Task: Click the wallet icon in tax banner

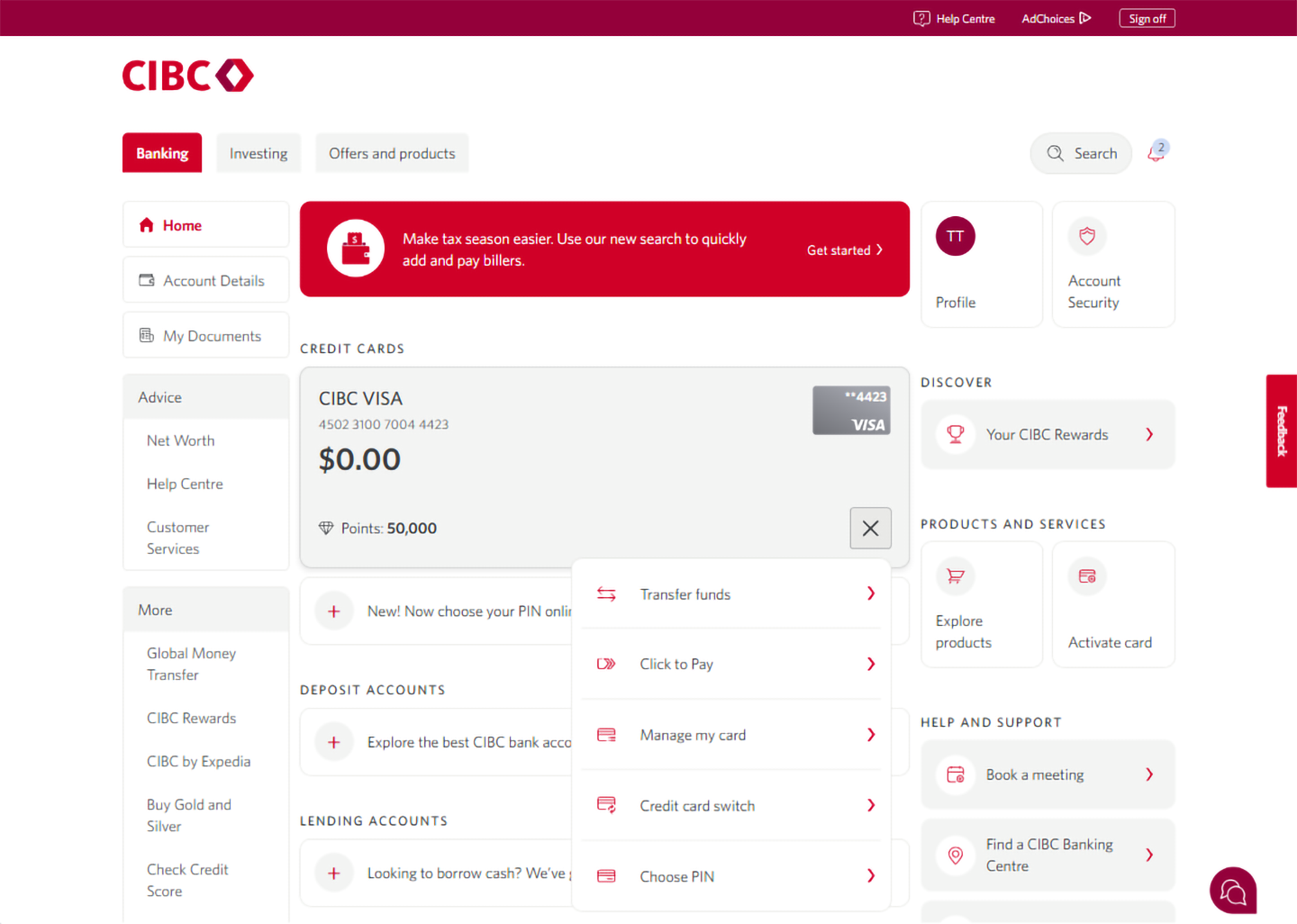Action: click(356, 249)
